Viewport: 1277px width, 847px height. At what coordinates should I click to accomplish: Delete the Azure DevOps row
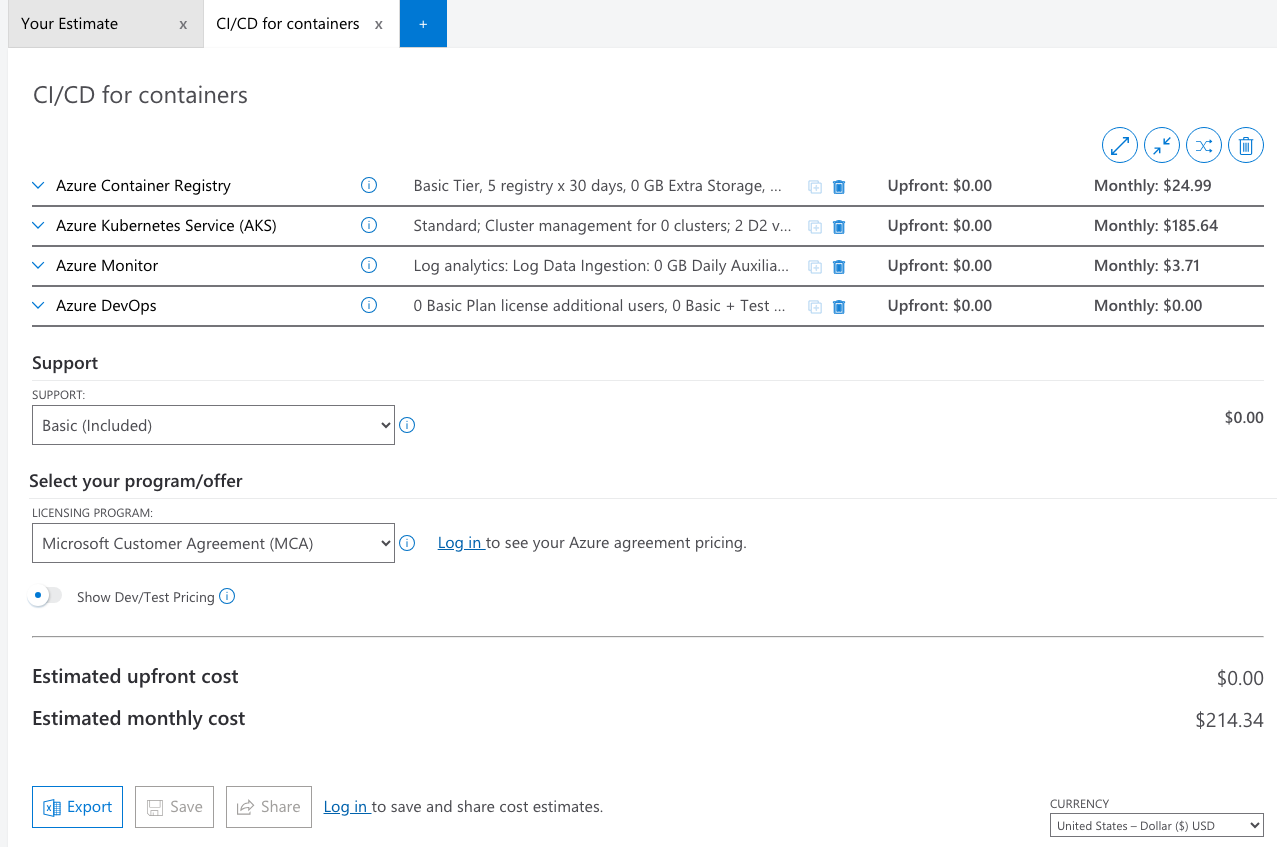pyautogui.click(x=839, y=306)
